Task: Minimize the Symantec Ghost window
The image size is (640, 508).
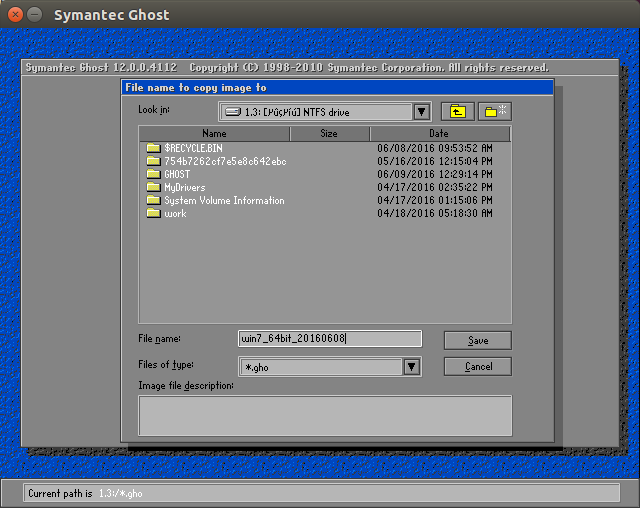Action: click(x=35, y=15)
